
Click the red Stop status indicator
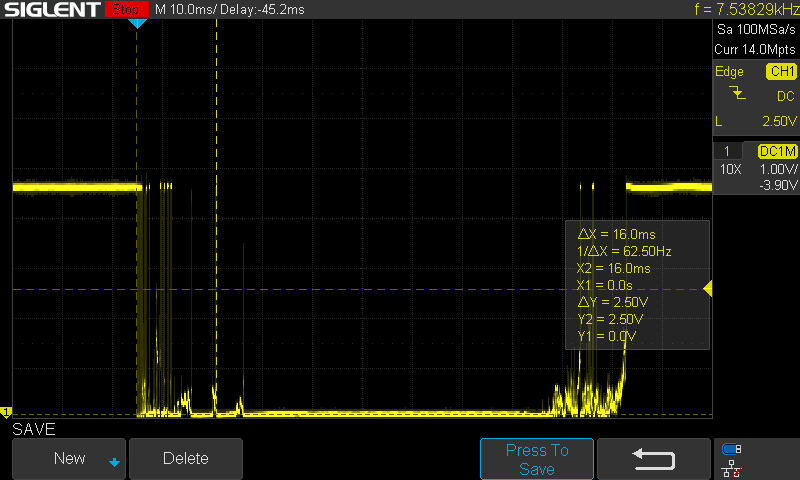[126, 9]
